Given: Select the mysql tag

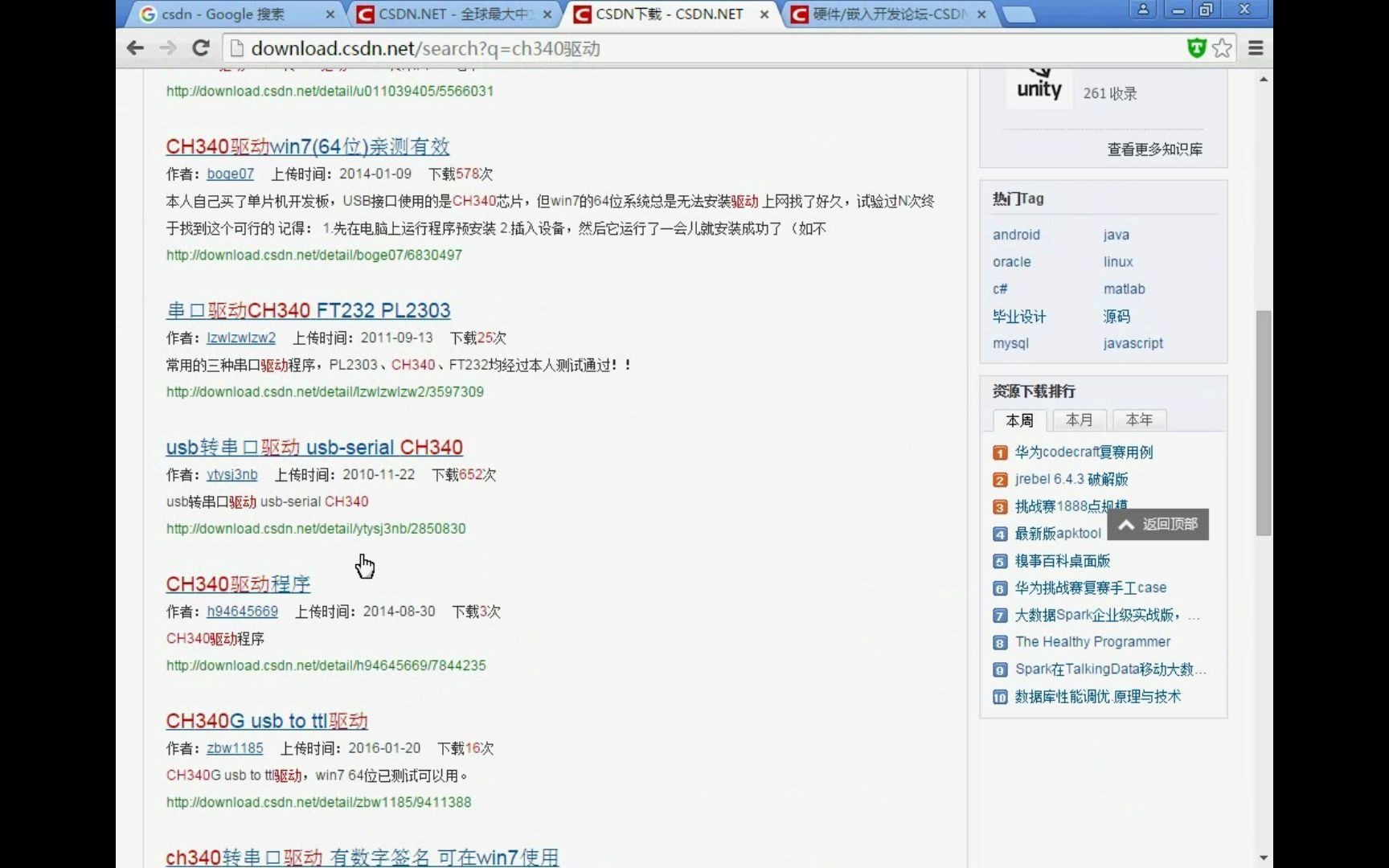Looking at the screenshot, I should pyautogui.click(x=1010, y=343).
